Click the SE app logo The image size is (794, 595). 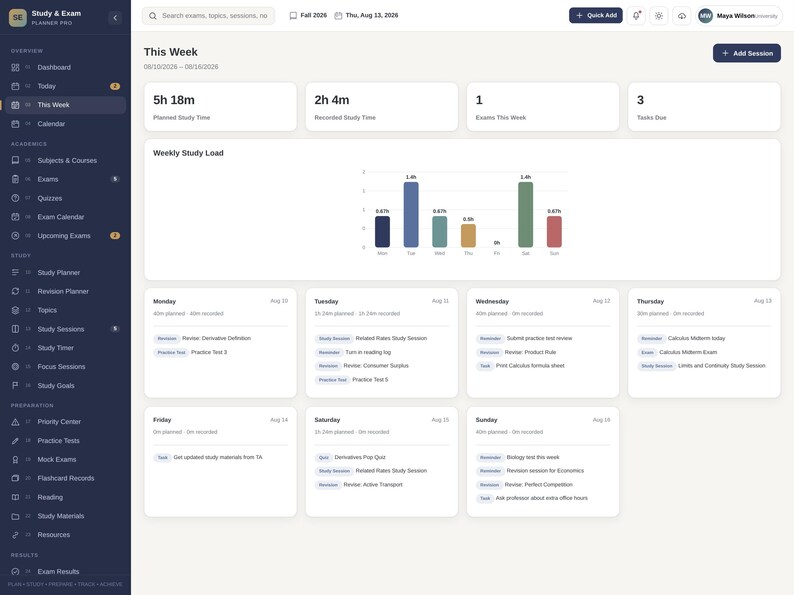[x=18, y=17]
